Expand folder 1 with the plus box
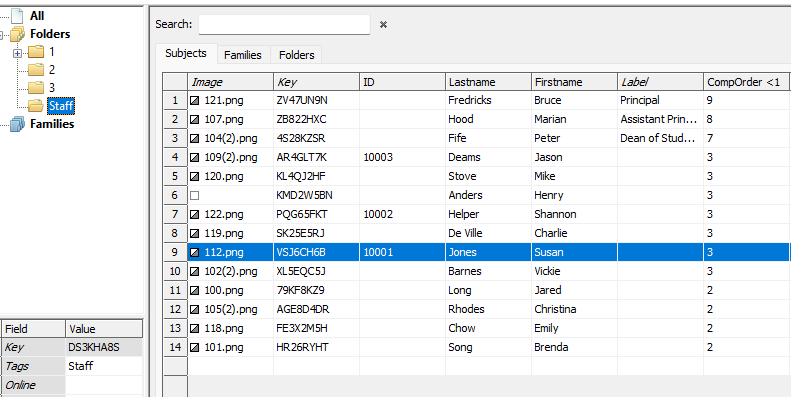 pos(18,52)
